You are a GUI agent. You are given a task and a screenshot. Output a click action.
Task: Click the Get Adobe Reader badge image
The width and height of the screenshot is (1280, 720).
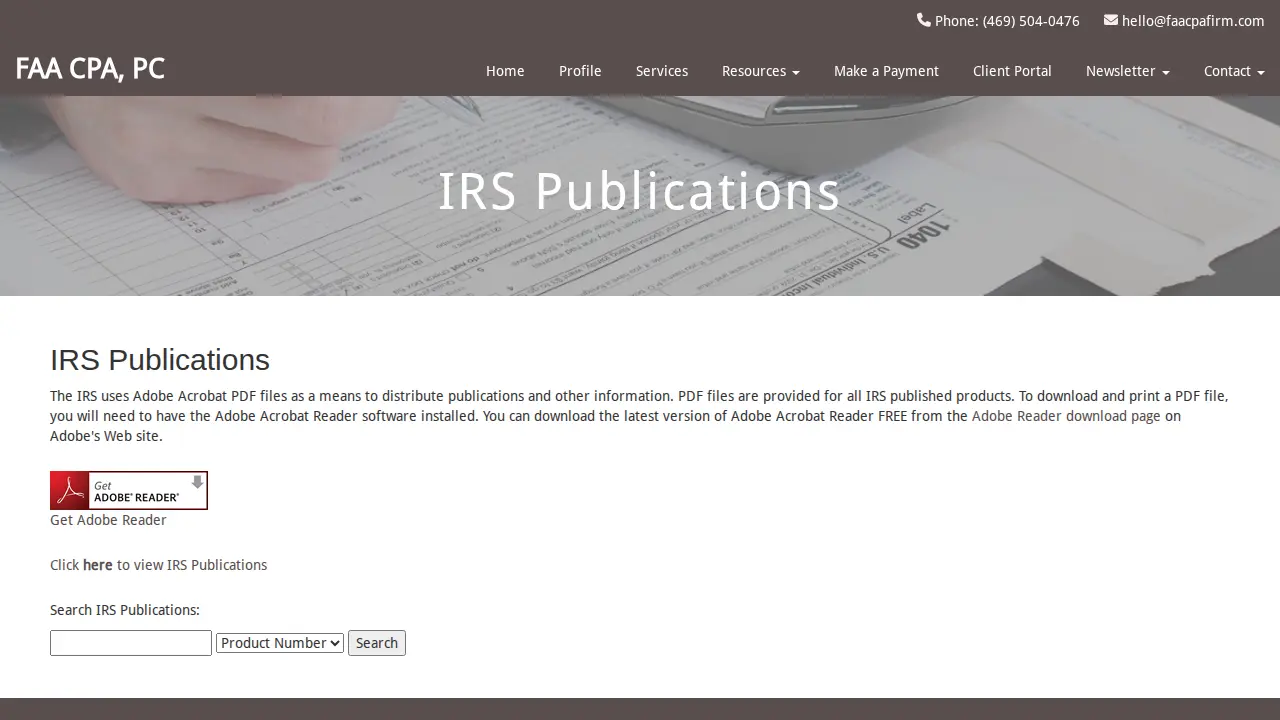coord(129,490)
